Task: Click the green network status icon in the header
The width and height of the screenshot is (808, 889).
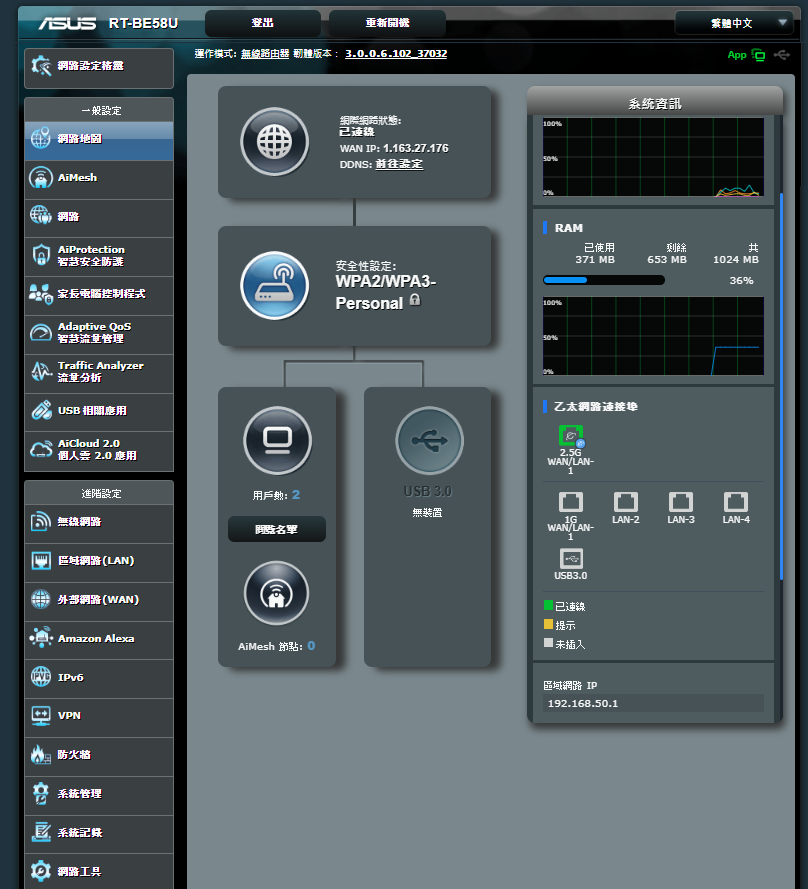Action: [758, 55]
